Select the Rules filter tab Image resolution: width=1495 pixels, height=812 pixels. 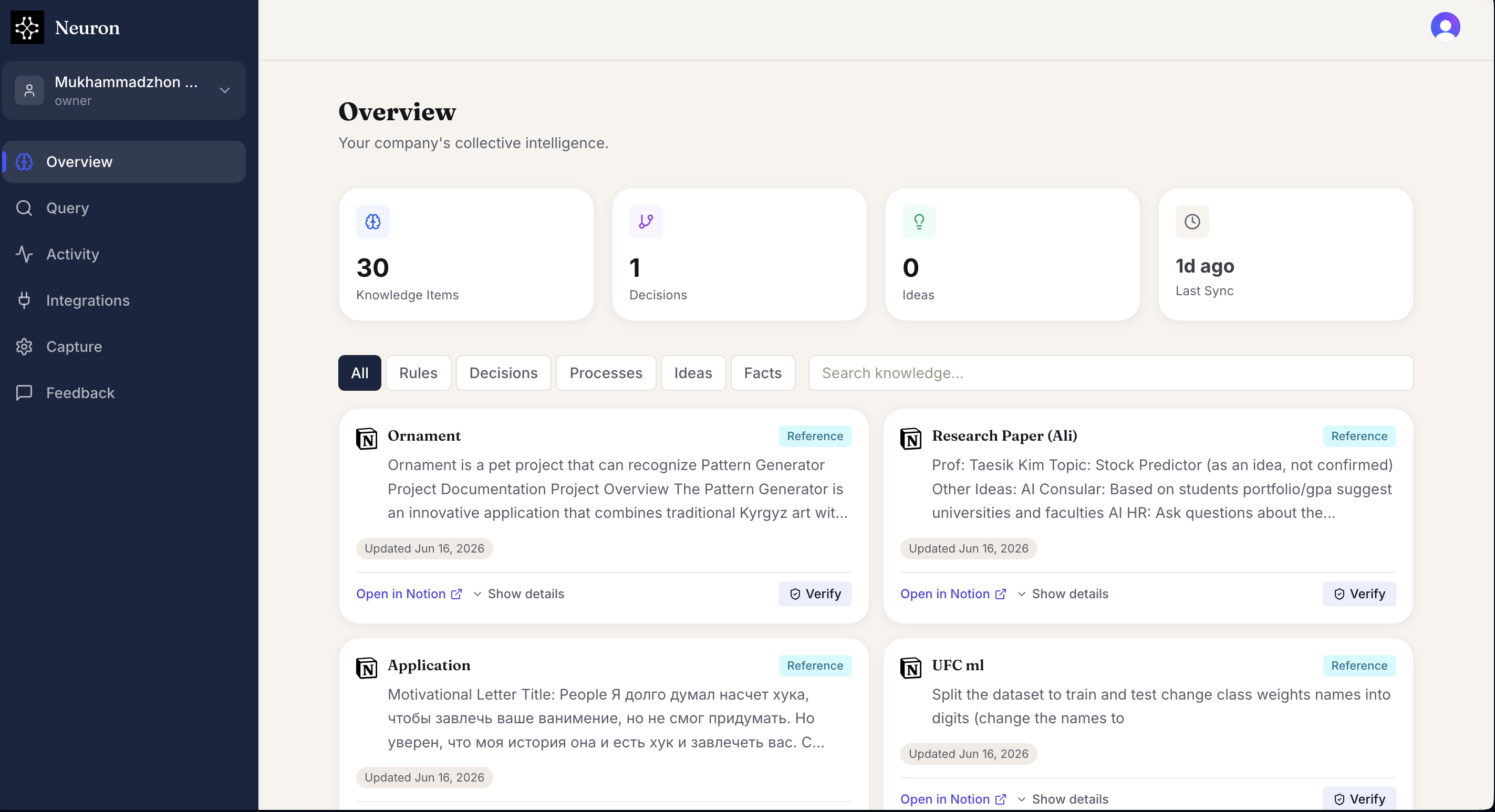tap(419, 372)
